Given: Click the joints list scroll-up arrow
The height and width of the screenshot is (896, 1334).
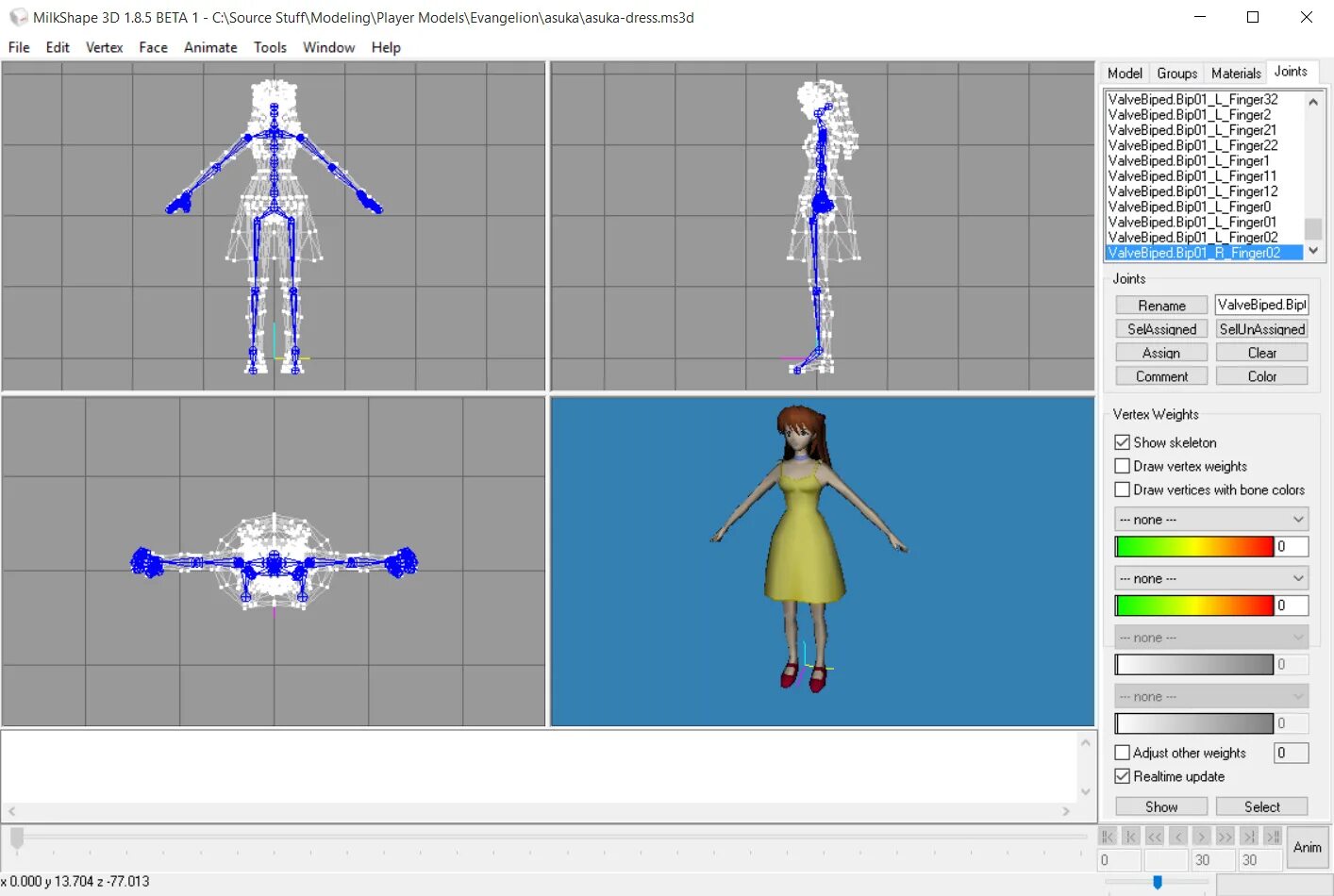Looking at the screenshot, I should [1313, 101].
